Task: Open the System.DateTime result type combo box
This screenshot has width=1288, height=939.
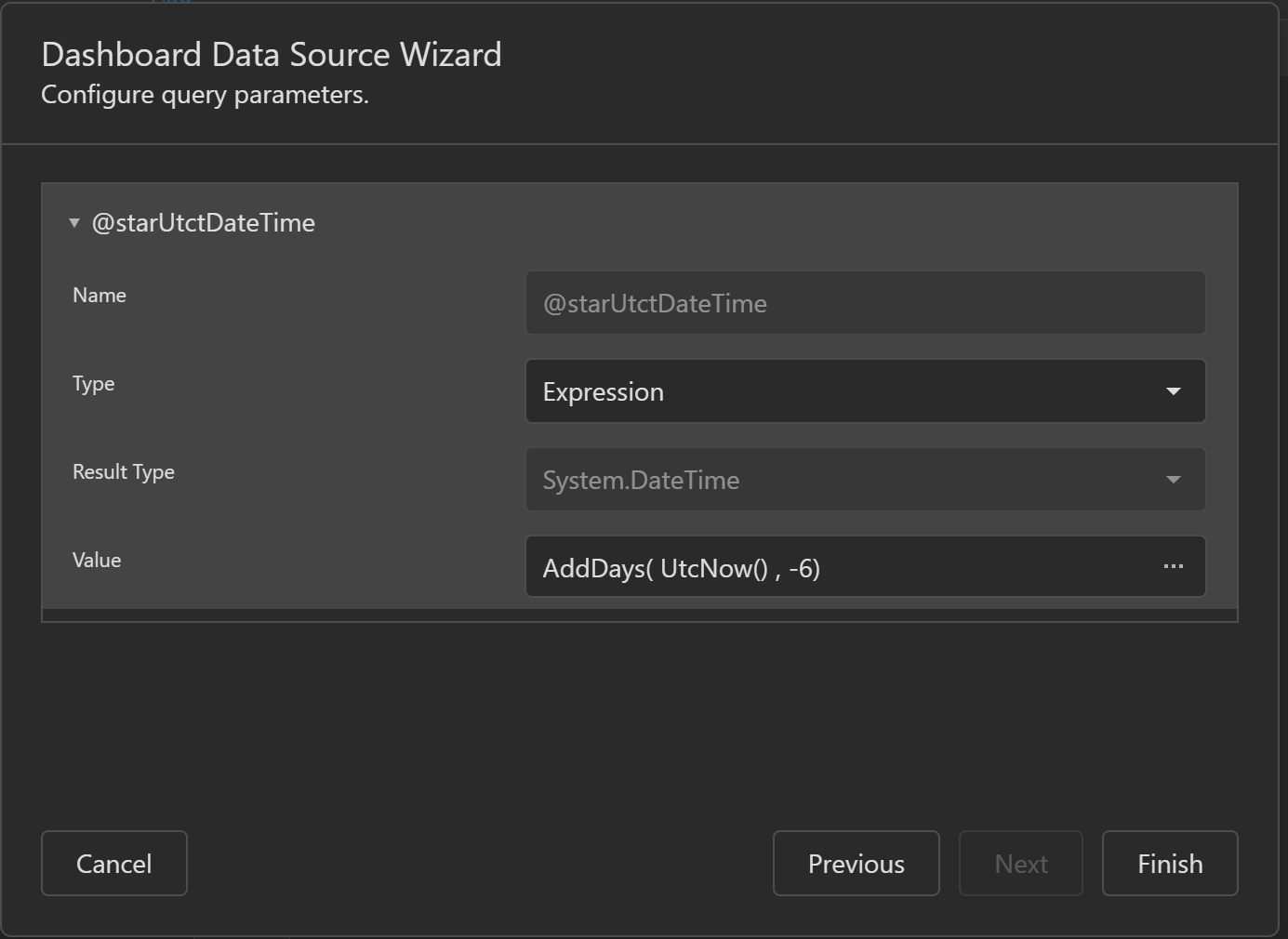Action: click(x=837, y=480)
